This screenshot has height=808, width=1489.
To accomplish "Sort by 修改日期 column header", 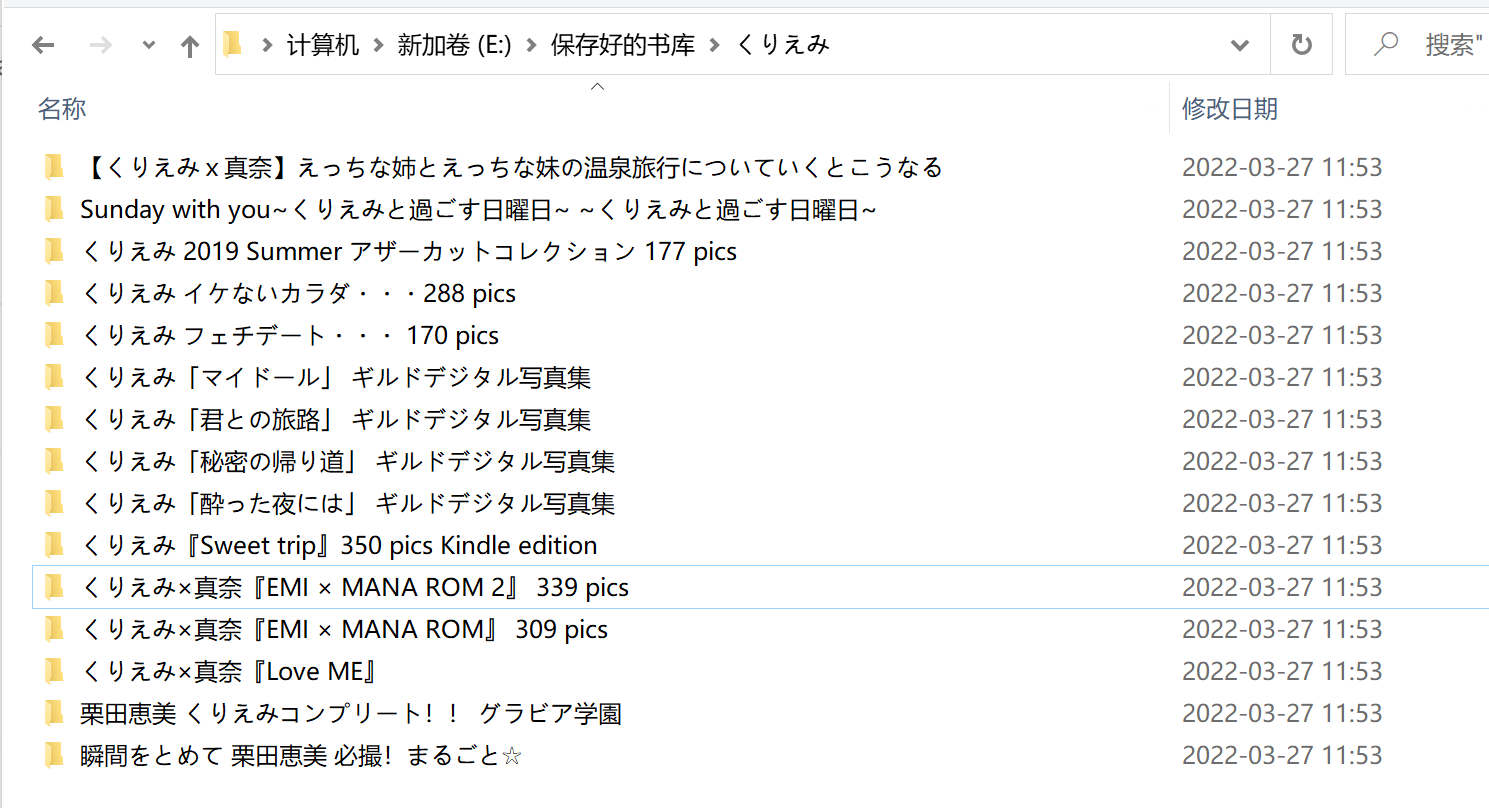I will [1229, 109].
